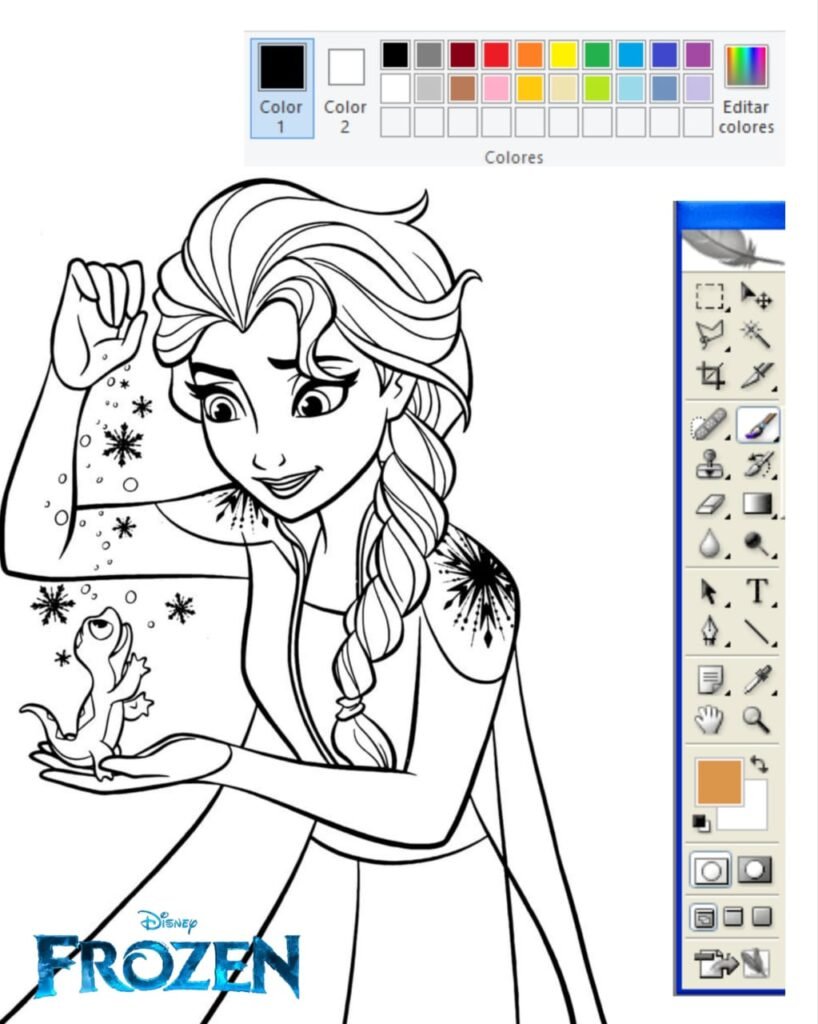Select the Eyedropper tool

758,679
